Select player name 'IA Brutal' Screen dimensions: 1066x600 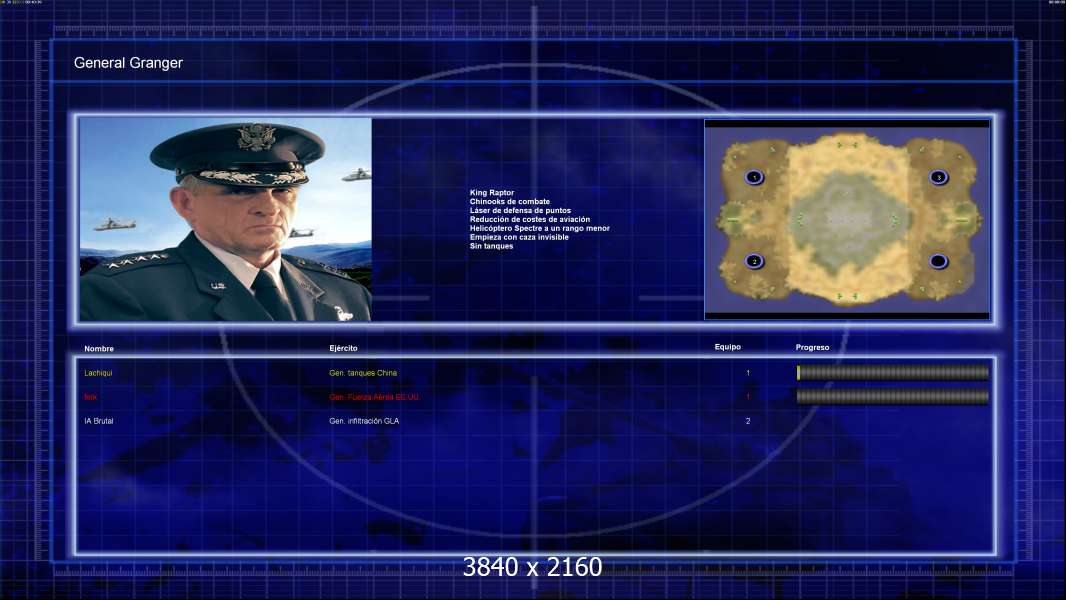click(99, 421)
